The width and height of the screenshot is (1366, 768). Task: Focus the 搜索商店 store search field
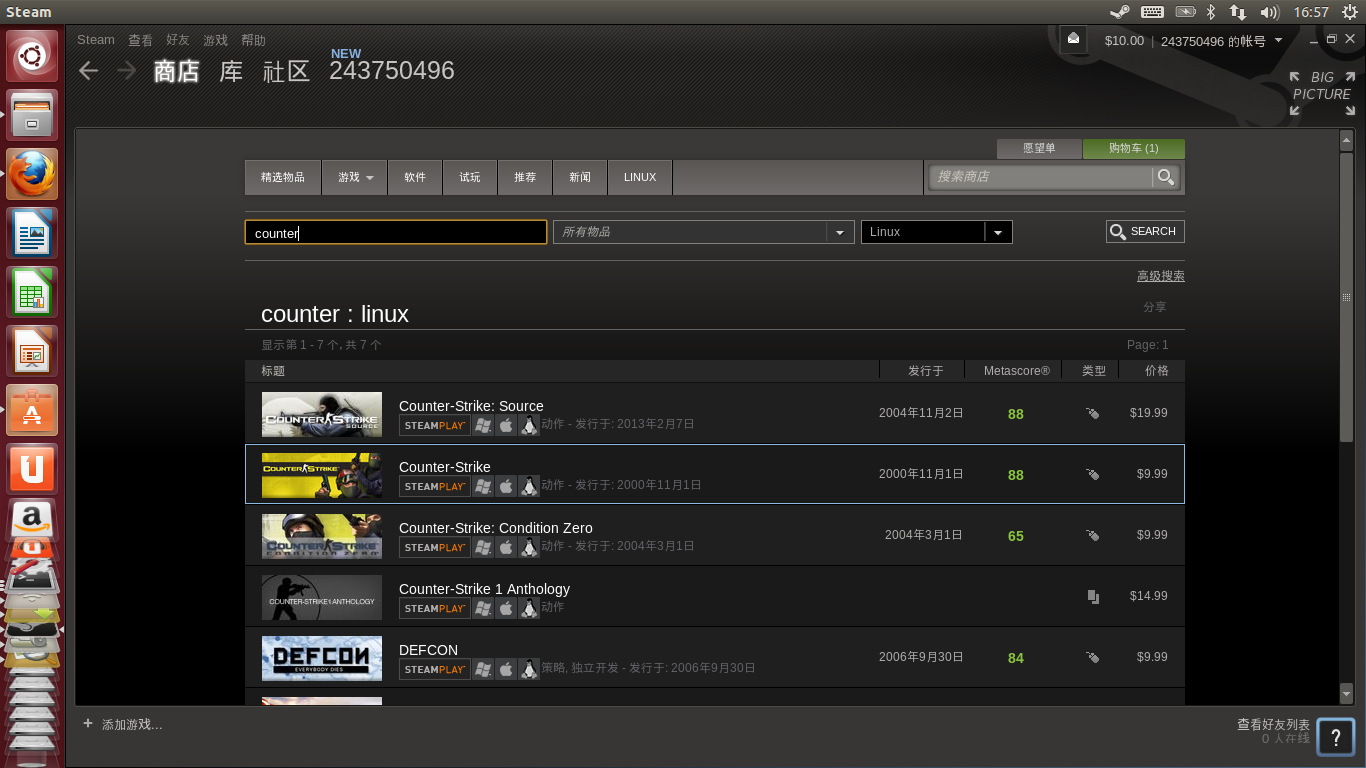pos(1041,177)
